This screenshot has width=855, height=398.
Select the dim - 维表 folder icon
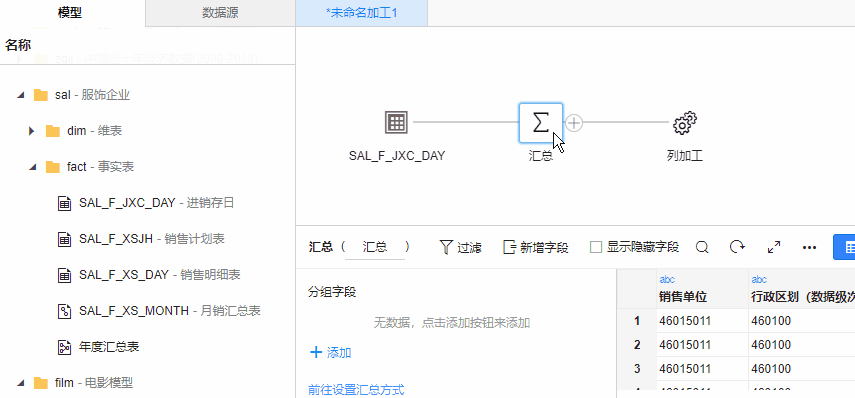coord(53,131)
